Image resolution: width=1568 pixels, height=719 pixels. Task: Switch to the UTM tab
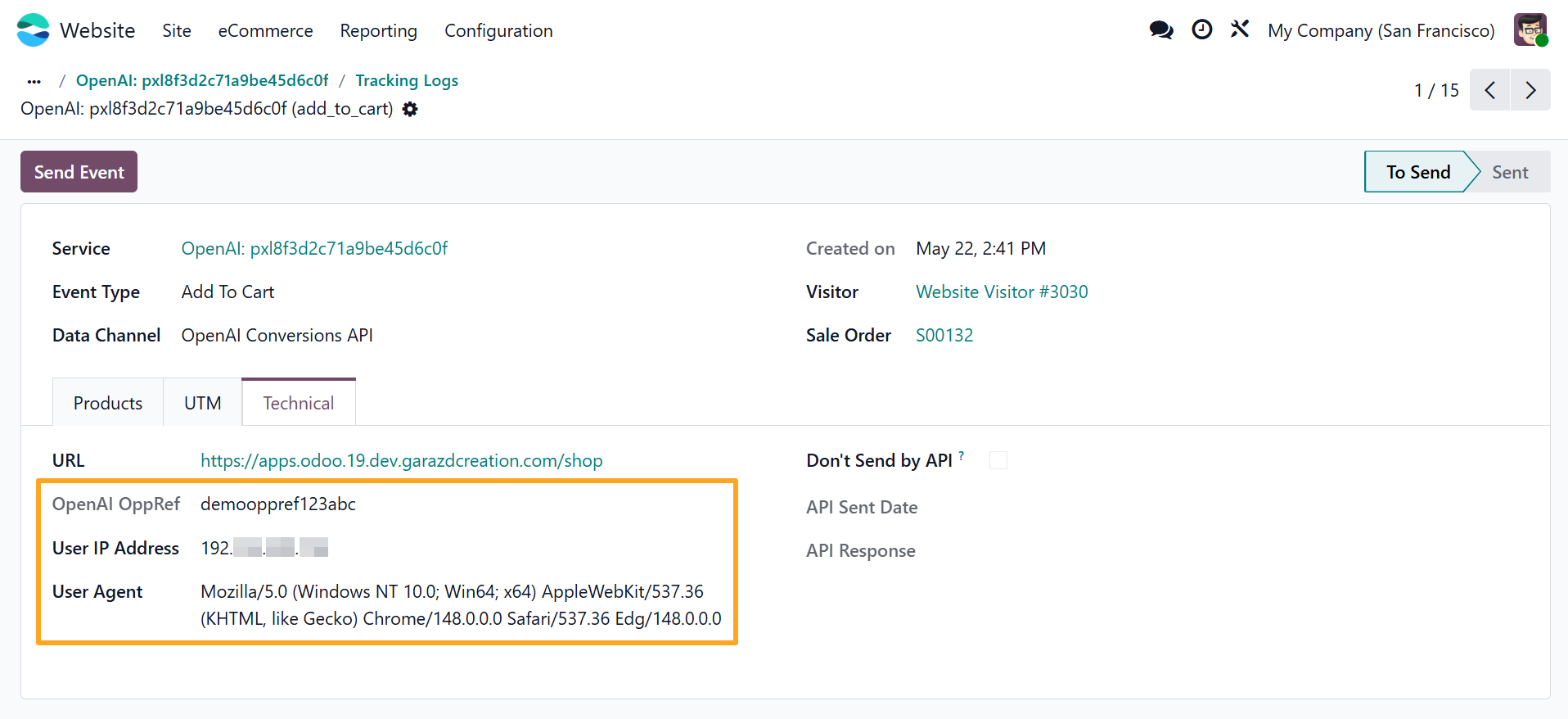(x=203, y=403)
